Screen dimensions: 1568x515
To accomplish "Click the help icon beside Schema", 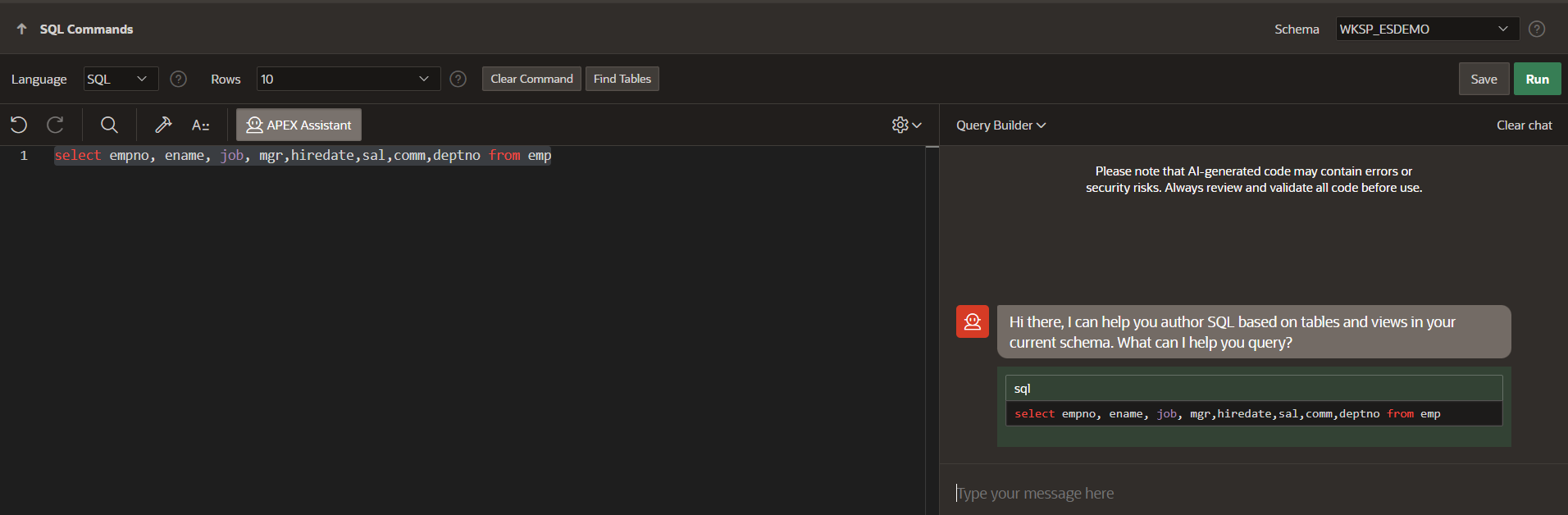I will click(x=1537, y=29).
